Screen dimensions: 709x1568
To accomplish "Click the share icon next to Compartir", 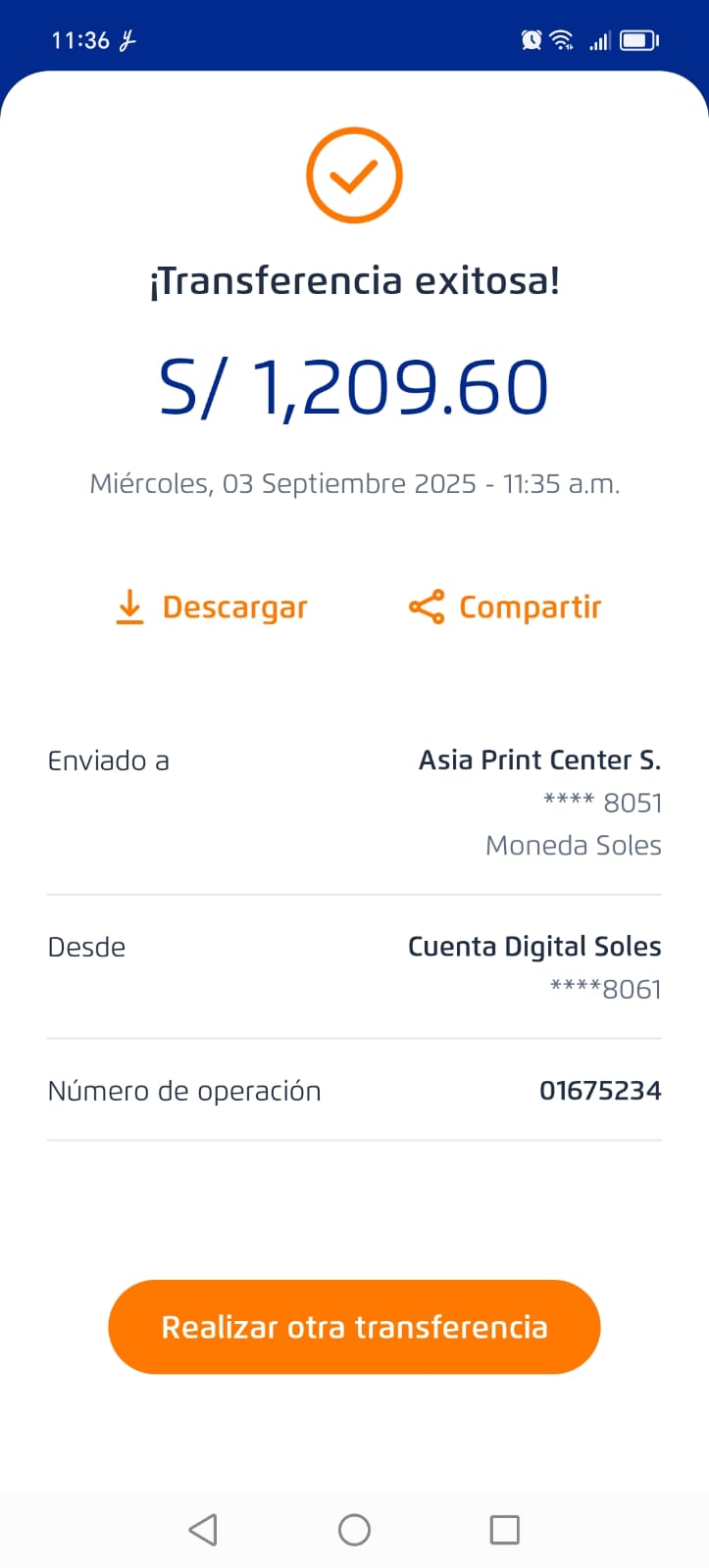I will point(427,608).
